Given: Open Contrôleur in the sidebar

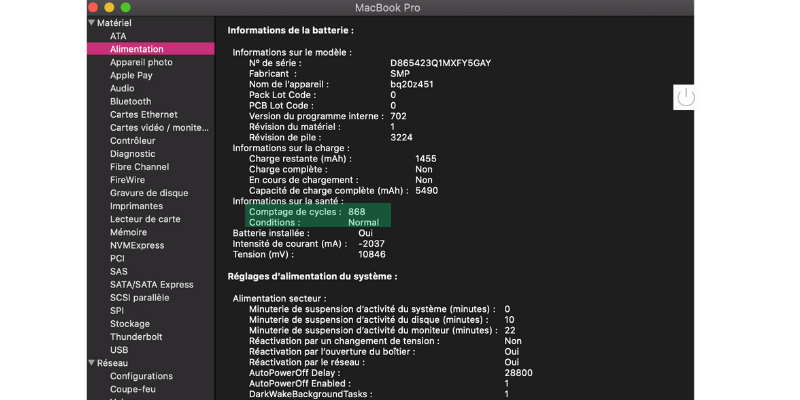Looking at the screenshot, I should [133, 141].
